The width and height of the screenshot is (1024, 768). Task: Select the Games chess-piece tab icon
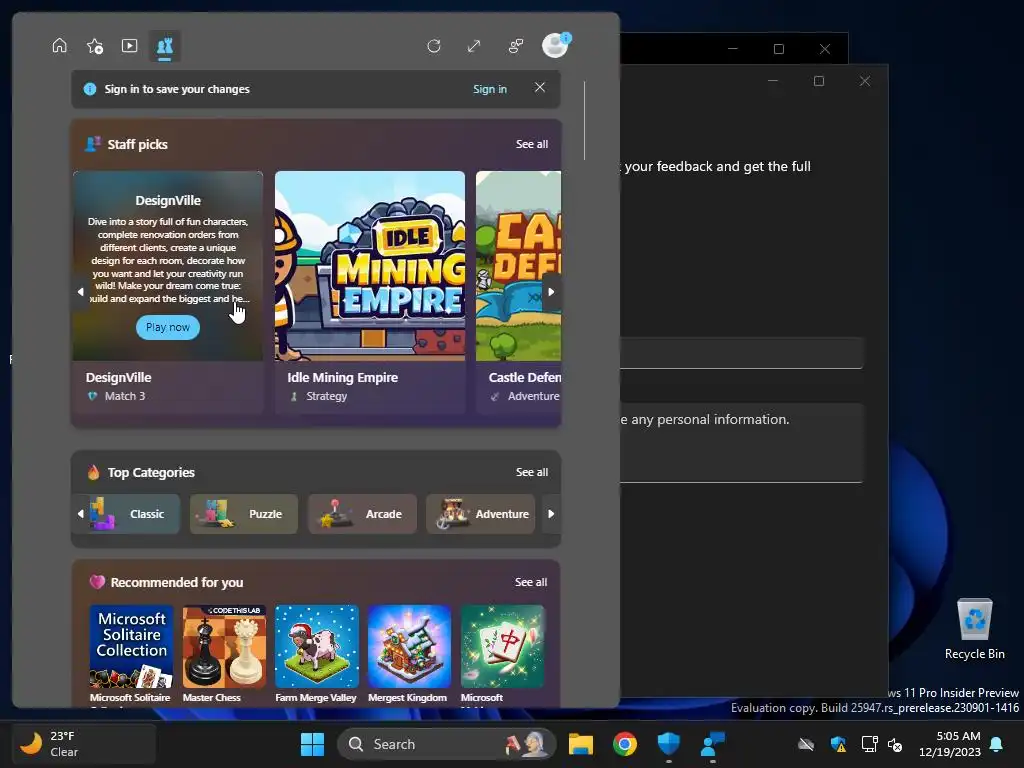[x=165, y=46]
